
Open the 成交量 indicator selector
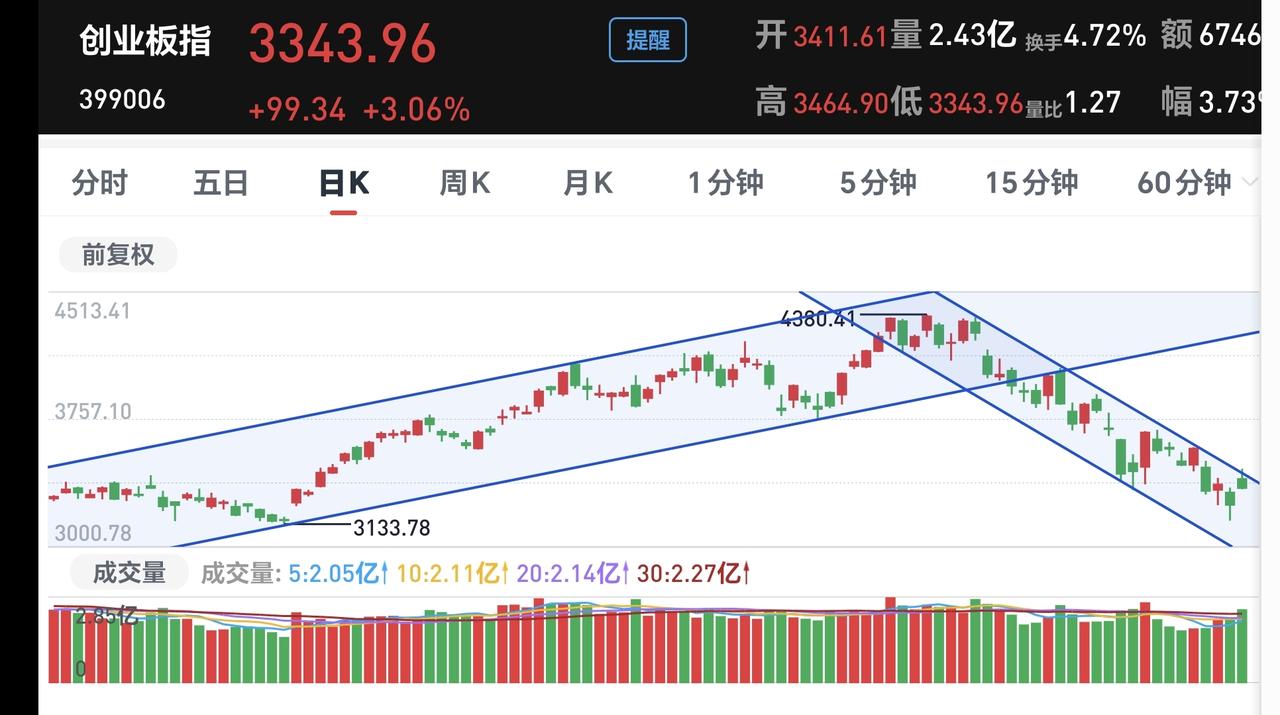pos(129,573)
